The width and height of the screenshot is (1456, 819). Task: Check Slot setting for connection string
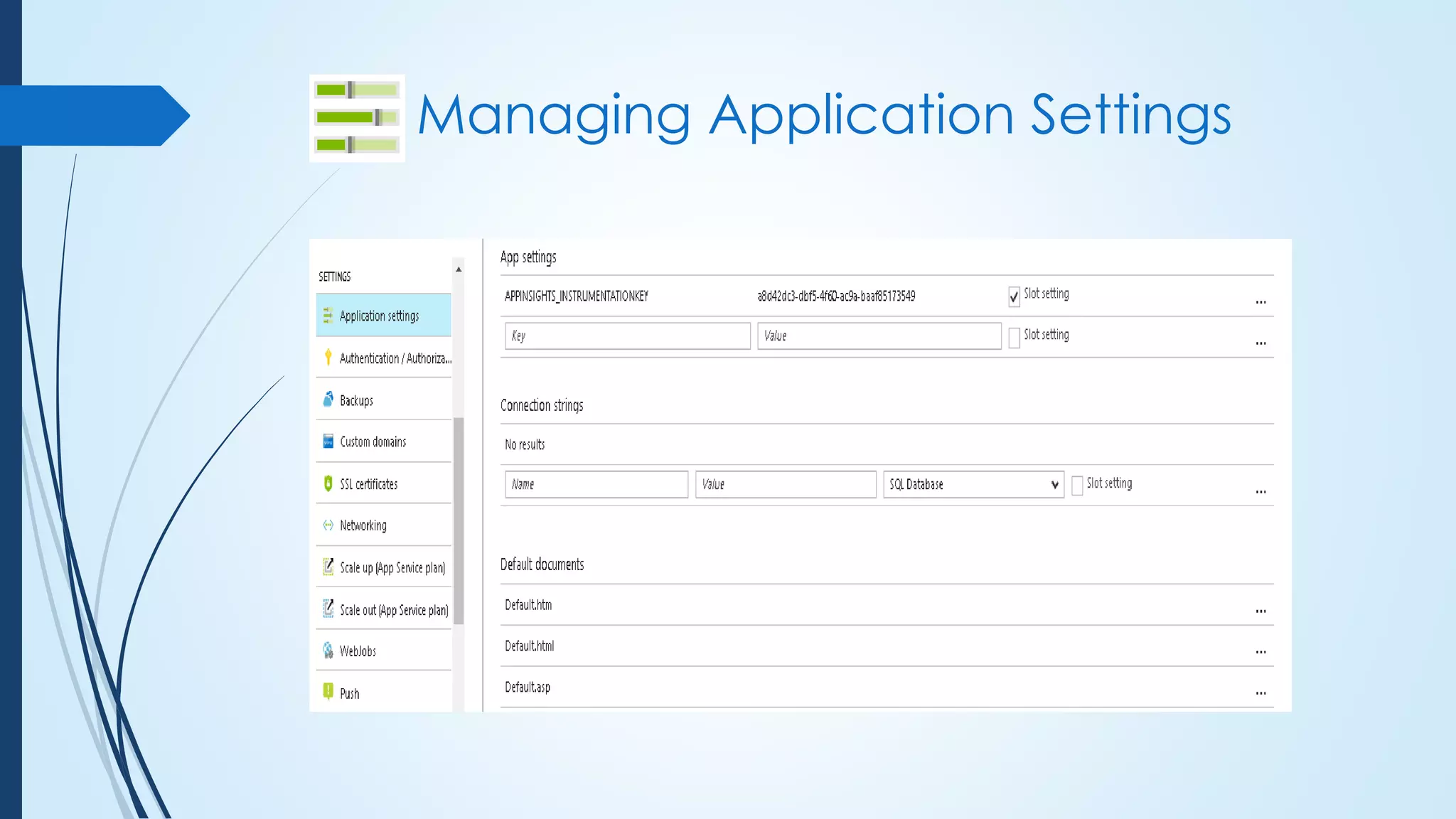point(1077,486)
